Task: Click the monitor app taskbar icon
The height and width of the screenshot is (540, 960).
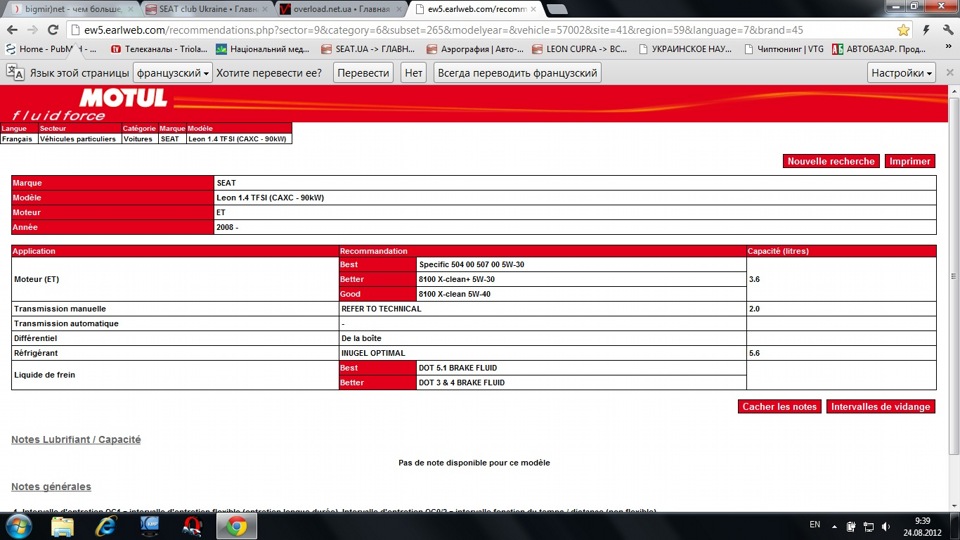Action: point(149,527)
